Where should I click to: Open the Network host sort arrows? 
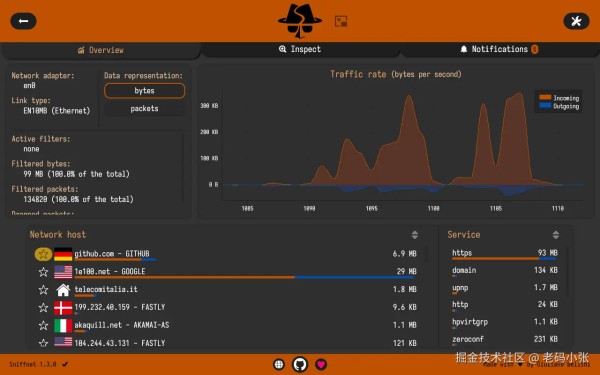pos(415,235)
